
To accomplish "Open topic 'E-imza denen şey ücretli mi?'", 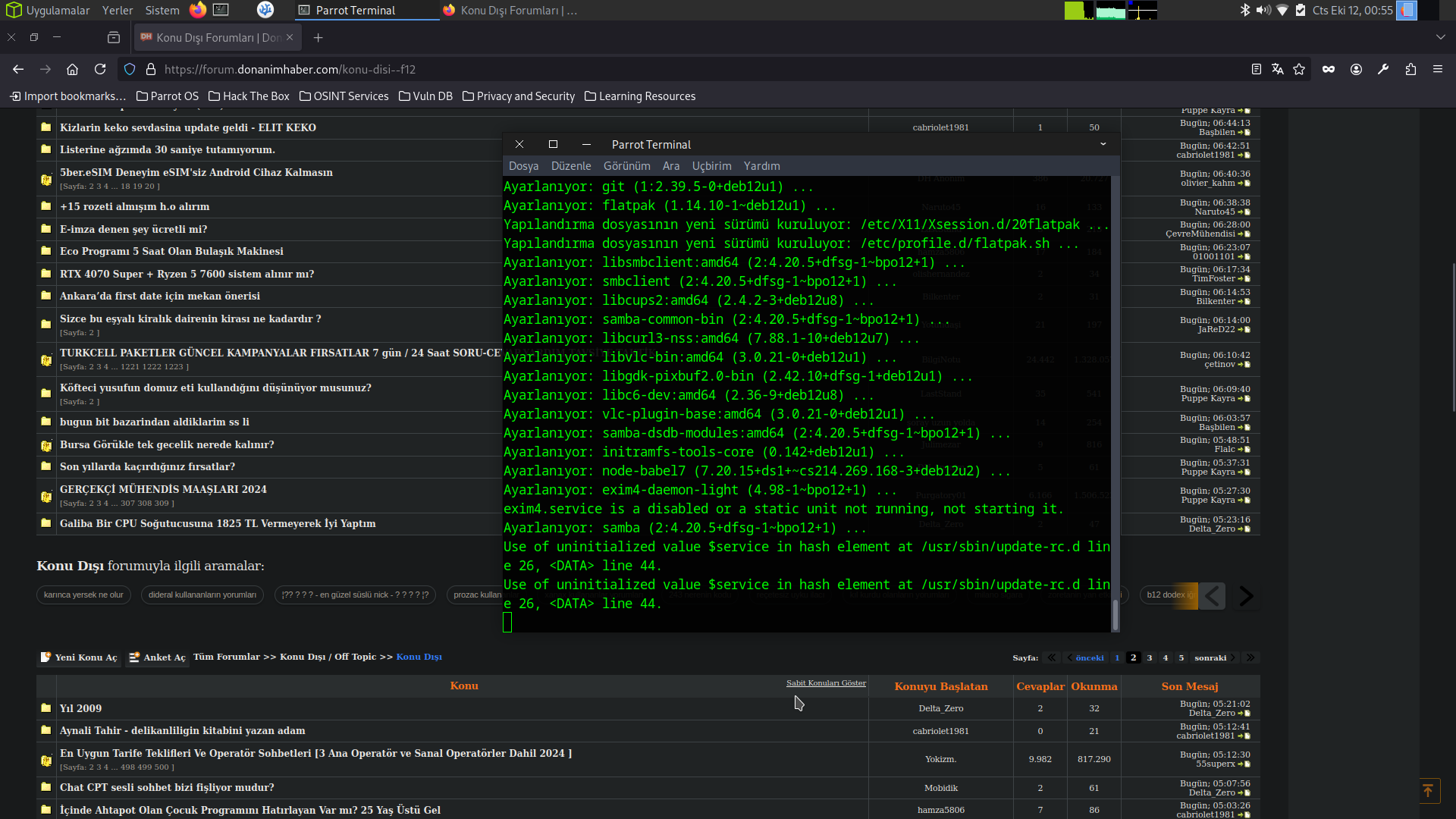I will click(x=133, y=229).
